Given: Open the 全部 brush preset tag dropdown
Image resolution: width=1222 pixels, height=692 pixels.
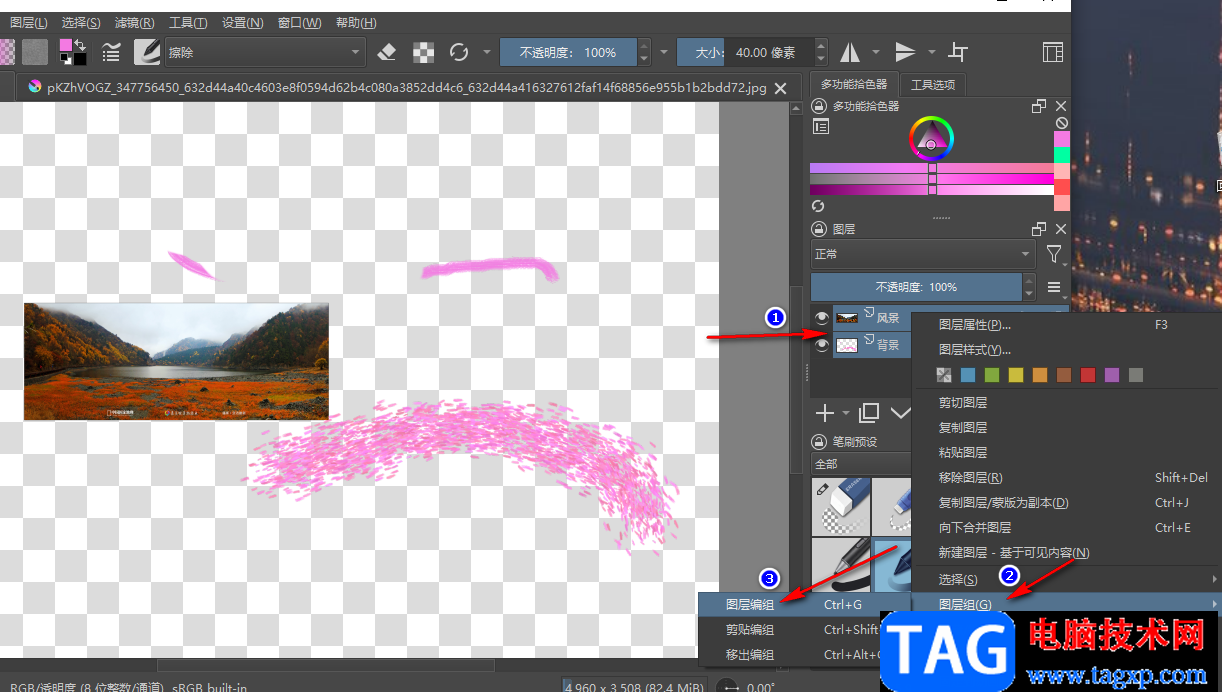Looking at the screenshot, I should point(860,464).
